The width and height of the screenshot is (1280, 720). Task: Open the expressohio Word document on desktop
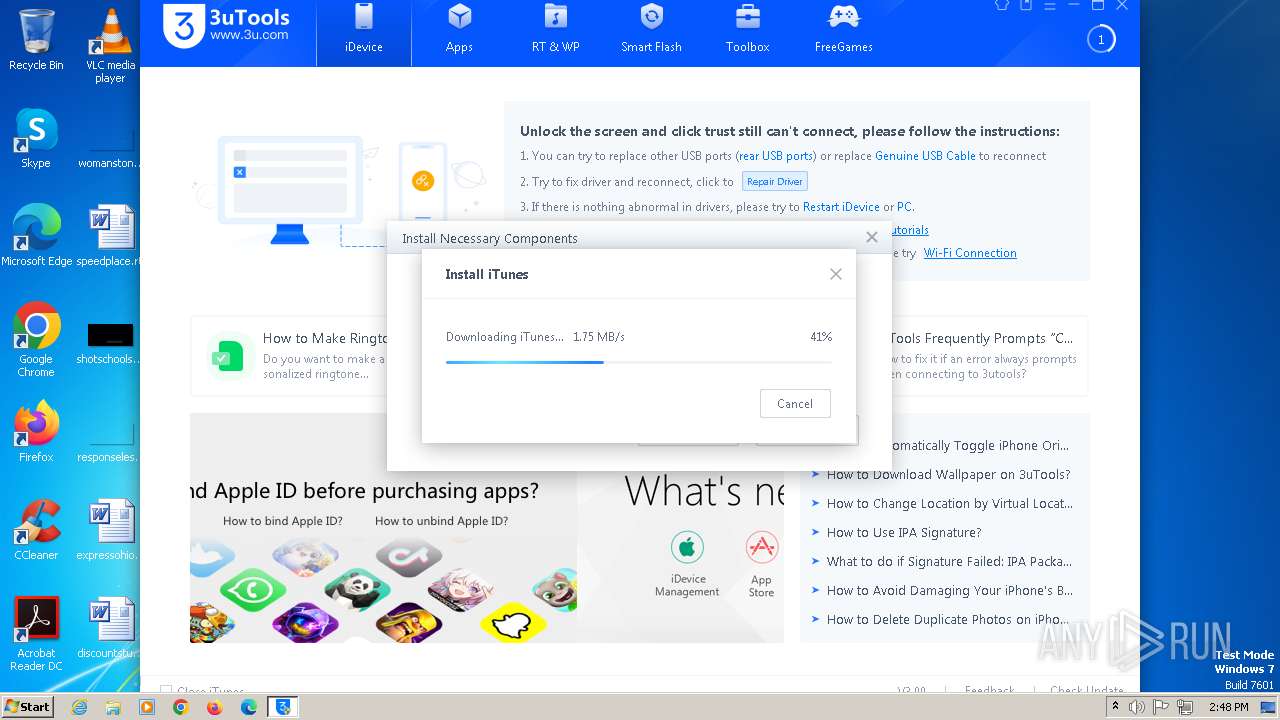coord(110,530)
